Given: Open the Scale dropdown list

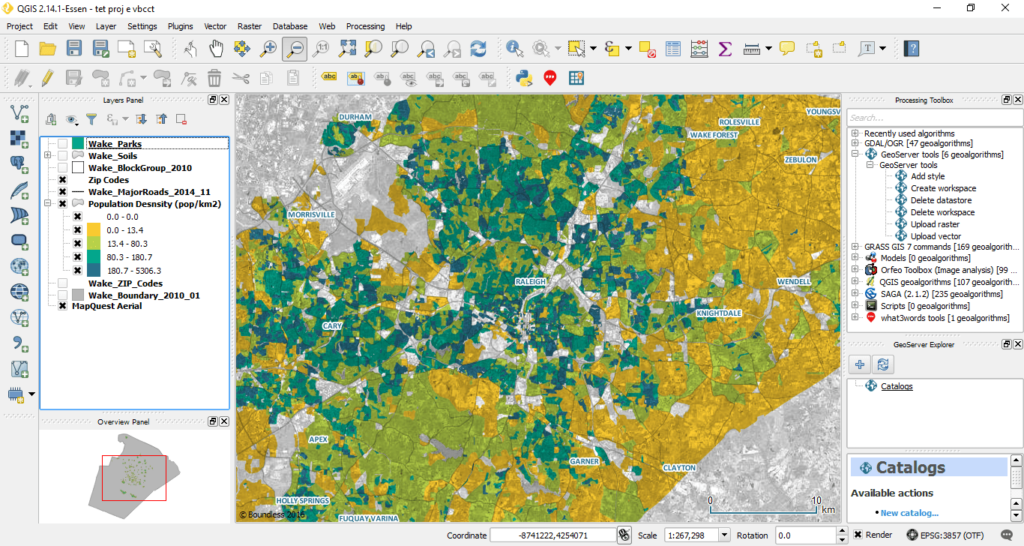Looking at the screenshot, I should point(724,535).
